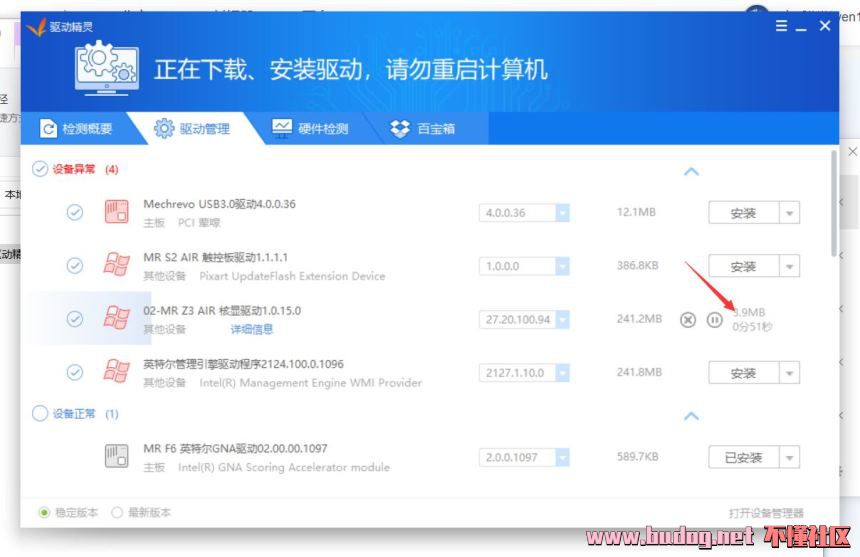Expand install options arrow for 英特尔管理引擎
The height and width of the screenshot is (557, 860).
pos(790,373)
